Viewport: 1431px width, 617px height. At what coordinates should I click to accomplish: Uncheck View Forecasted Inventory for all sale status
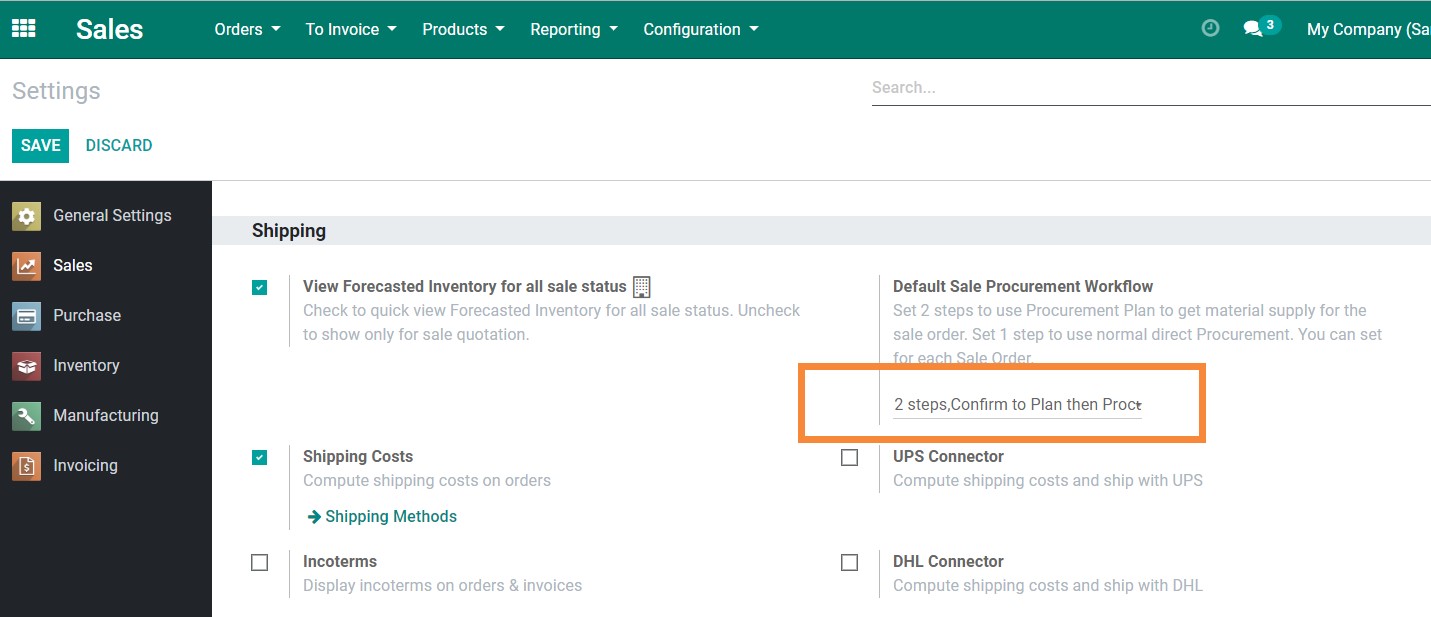260,288
